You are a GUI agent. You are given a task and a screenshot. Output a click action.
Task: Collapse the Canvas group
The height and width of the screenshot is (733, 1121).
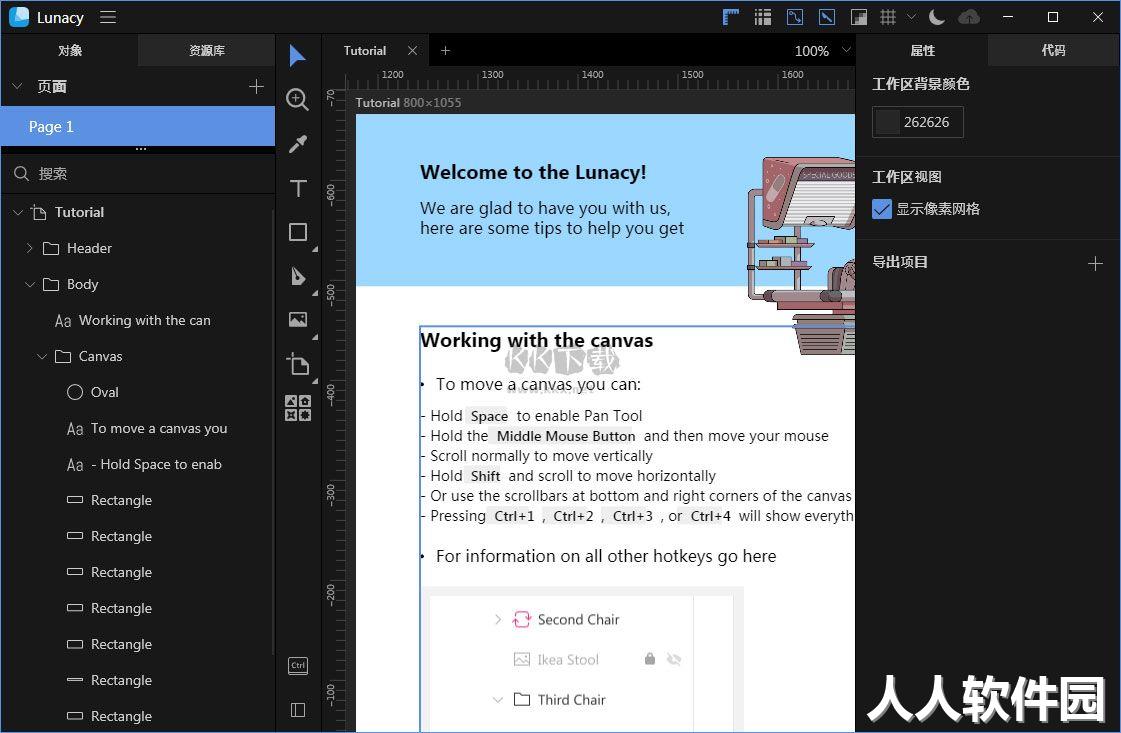41,356
